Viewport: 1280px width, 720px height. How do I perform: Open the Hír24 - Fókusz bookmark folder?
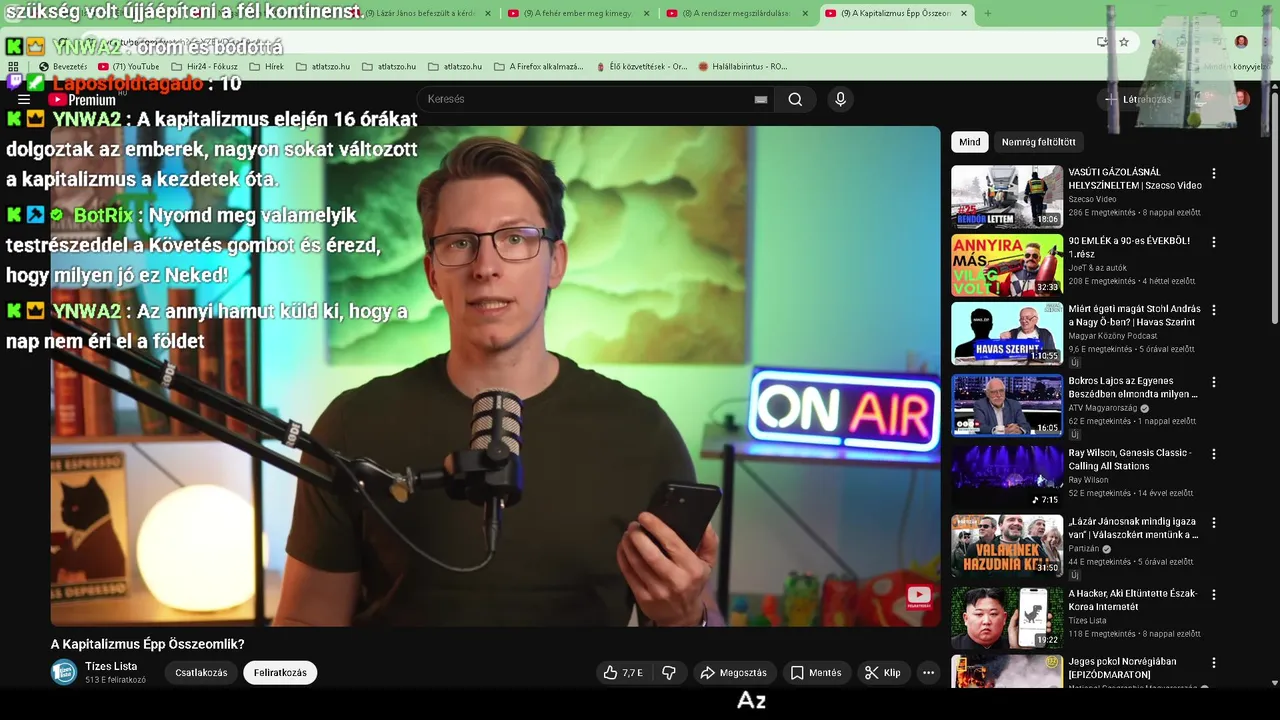click(x=204, y=67)
